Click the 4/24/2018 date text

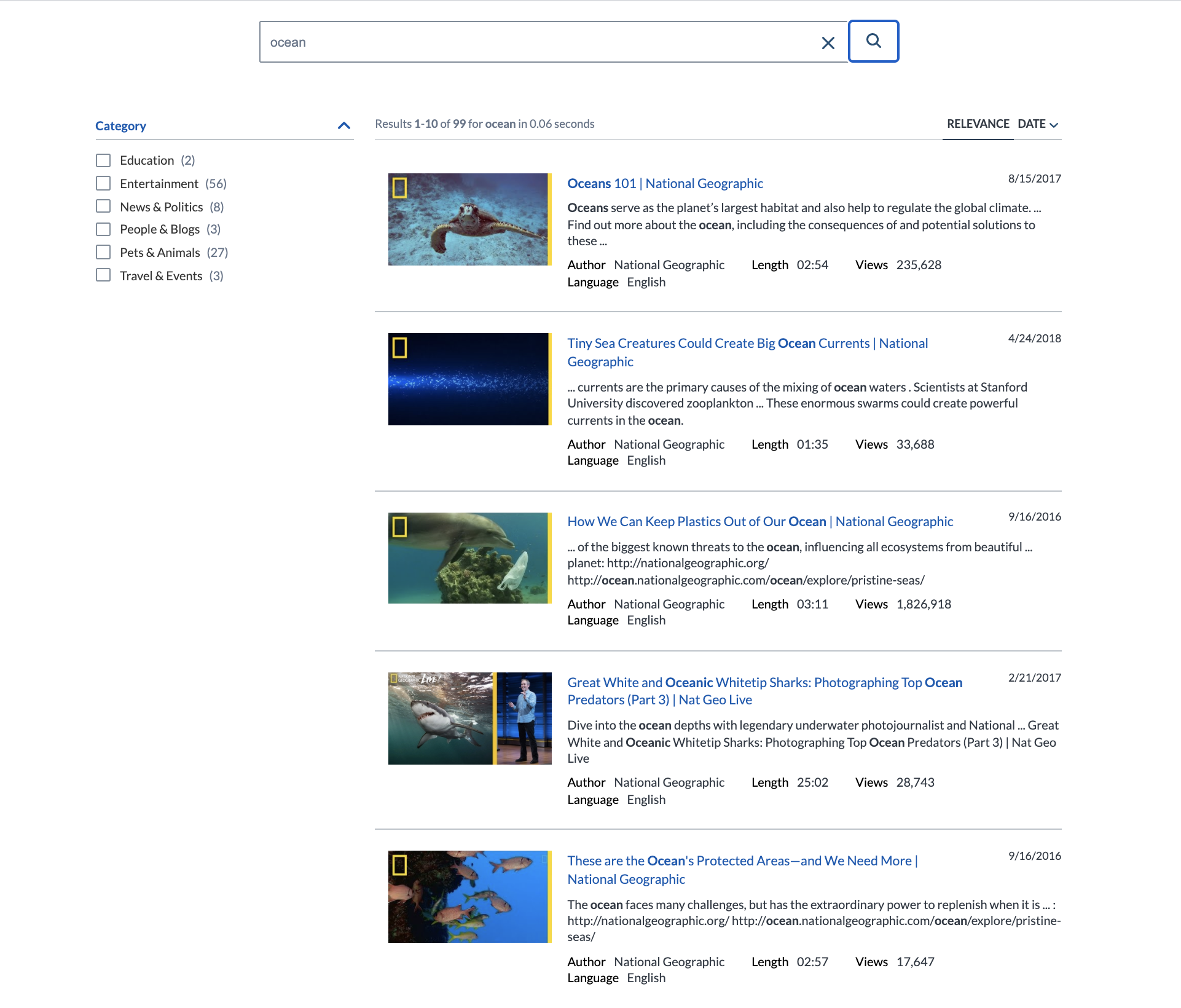(1034, 339)
